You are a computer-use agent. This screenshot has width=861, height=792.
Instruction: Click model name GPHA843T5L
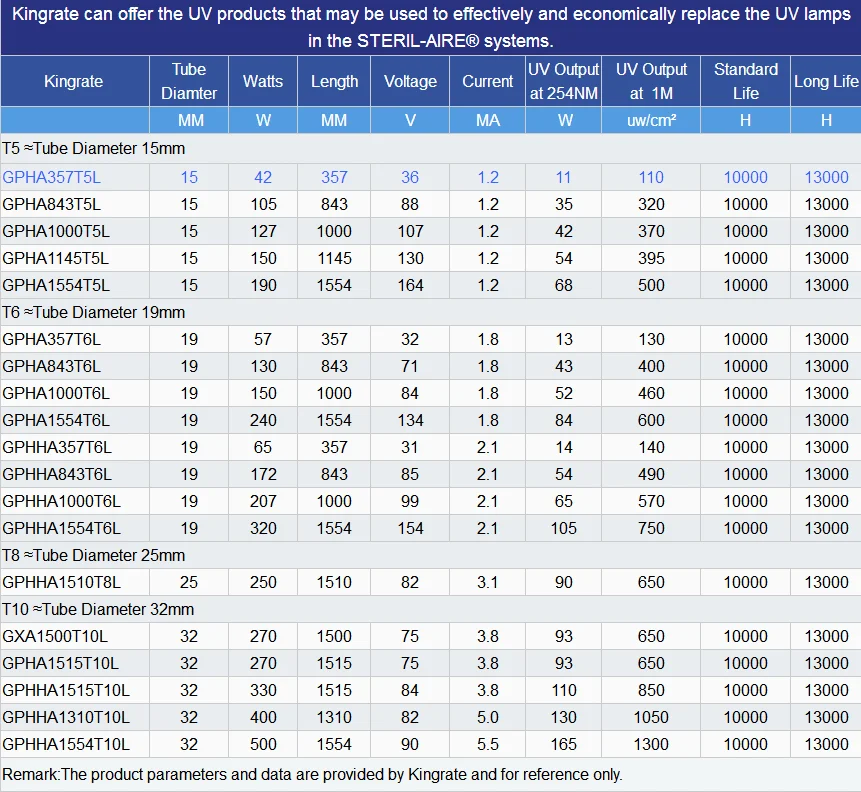point(52,204)
